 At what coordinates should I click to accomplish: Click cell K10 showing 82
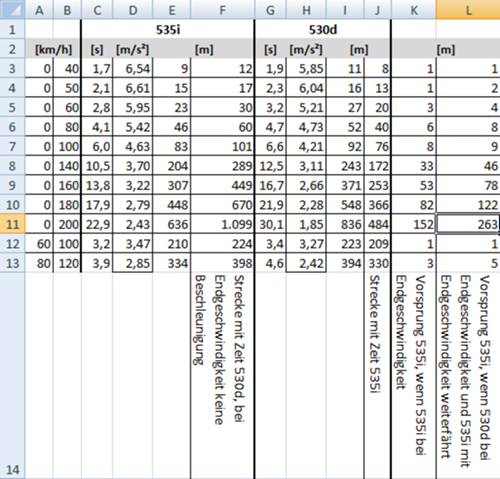[x=414, y=205]
